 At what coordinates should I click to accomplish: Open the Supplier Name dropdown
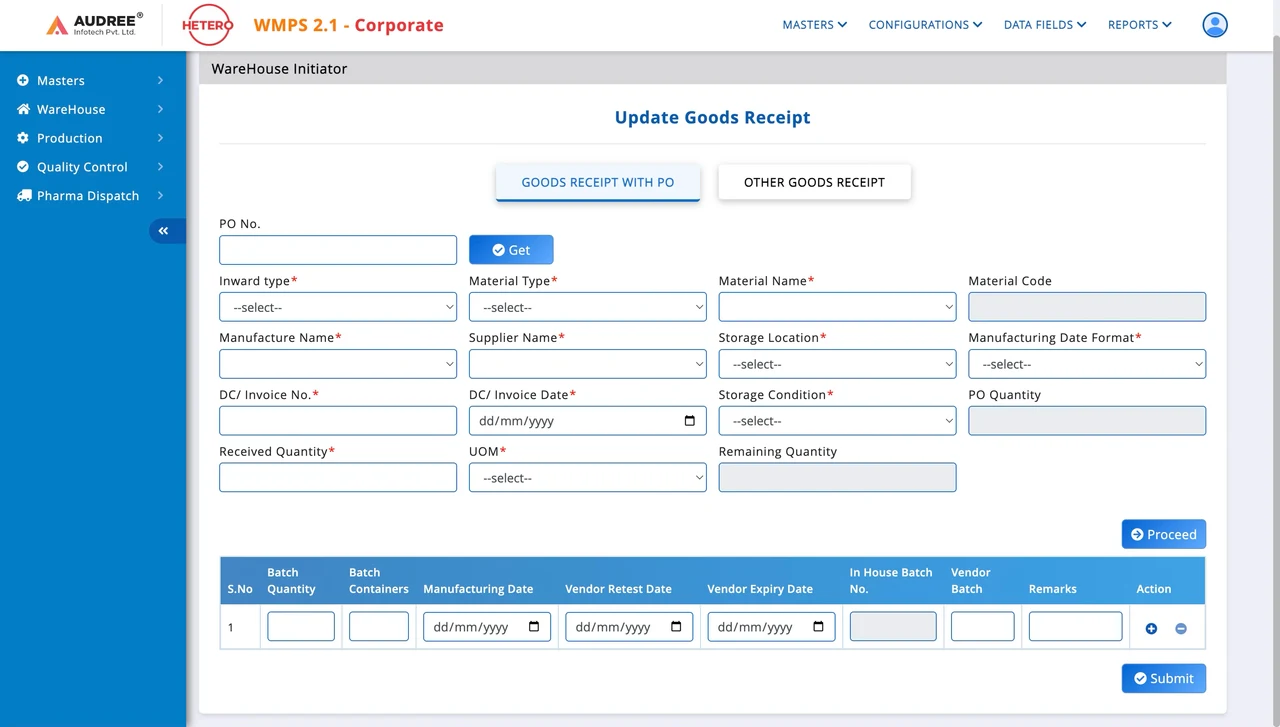pos(588,364)
